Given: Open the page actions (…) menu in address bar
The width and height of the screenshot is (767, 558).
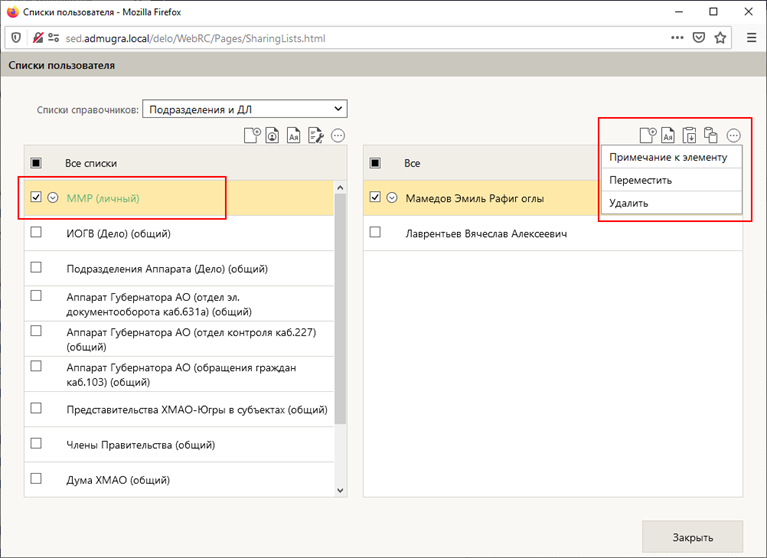Looking at the screenshot, I should coord(677,38).
